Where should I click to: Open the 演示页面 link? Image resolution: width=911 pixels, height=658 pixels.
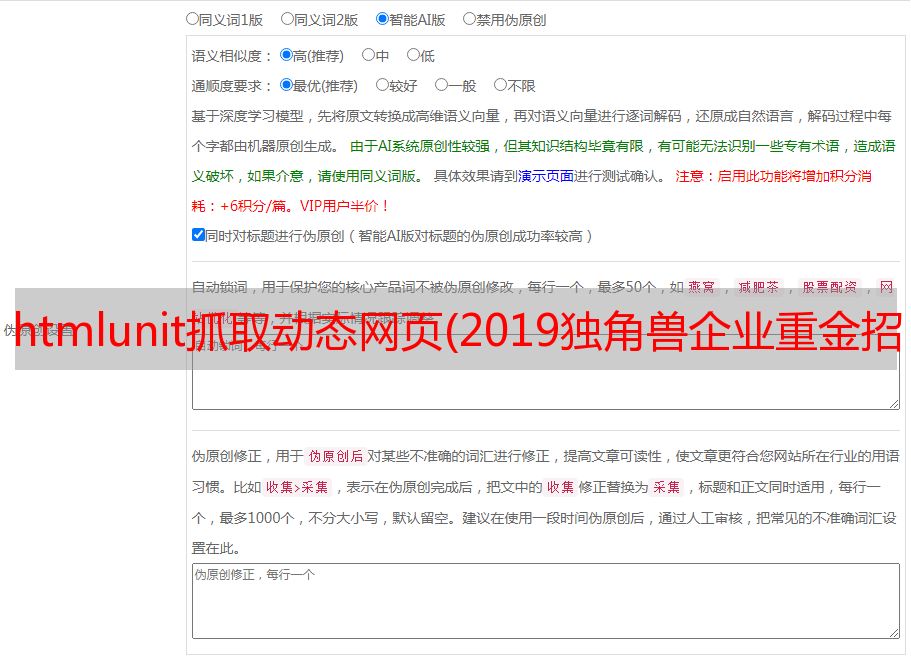(545, 176)
